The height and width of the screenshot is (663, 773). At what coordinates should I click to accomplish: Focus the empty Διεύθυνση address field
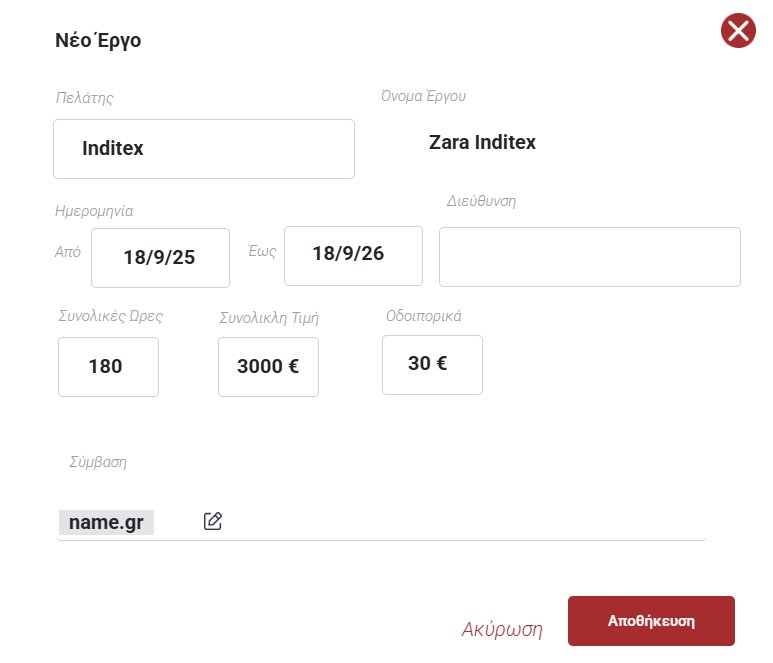click(590, 257)
